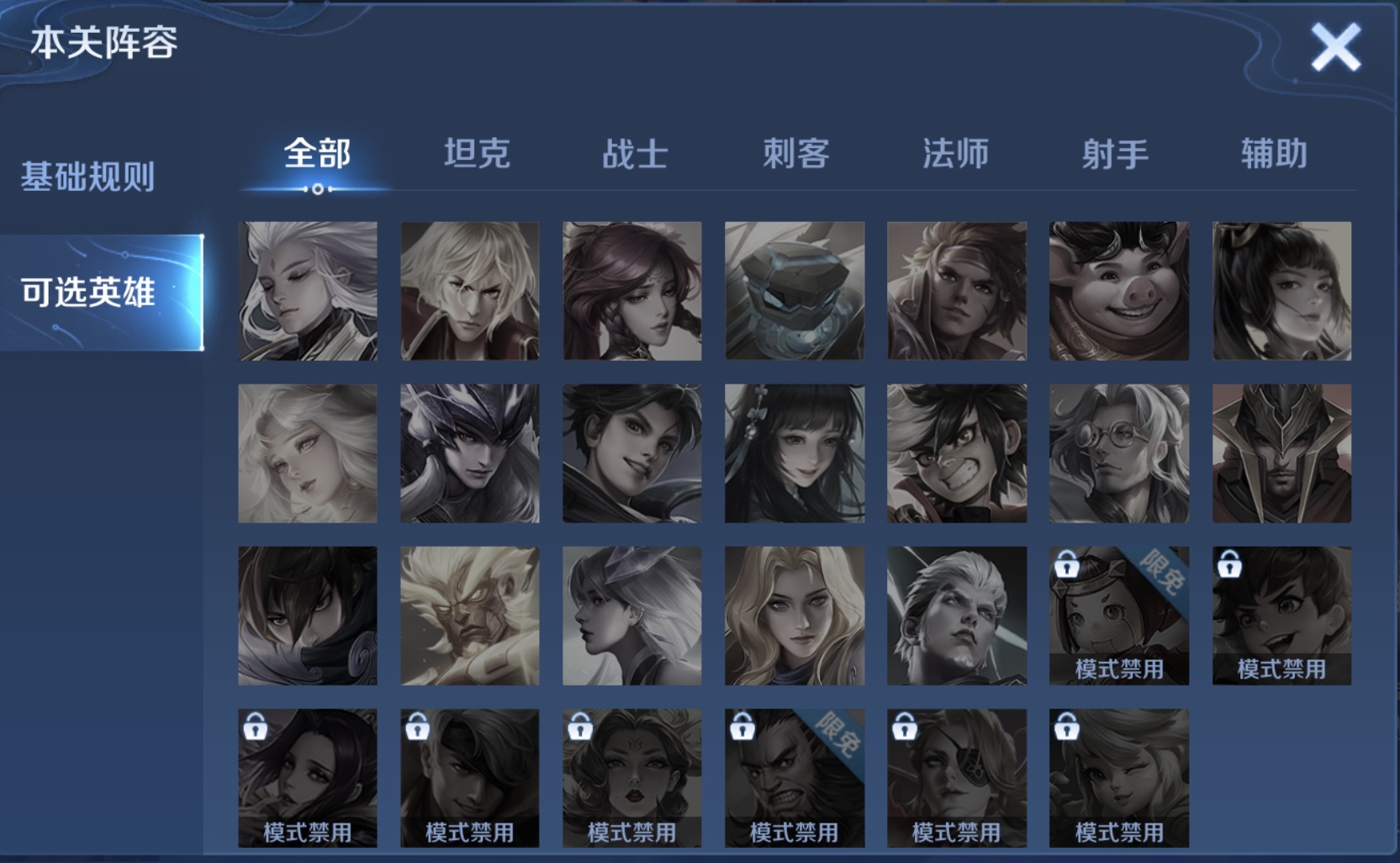This screenshot has height=863, width=1400.
Task: Switch to the 战士 tab
Action: pos(636,154)
